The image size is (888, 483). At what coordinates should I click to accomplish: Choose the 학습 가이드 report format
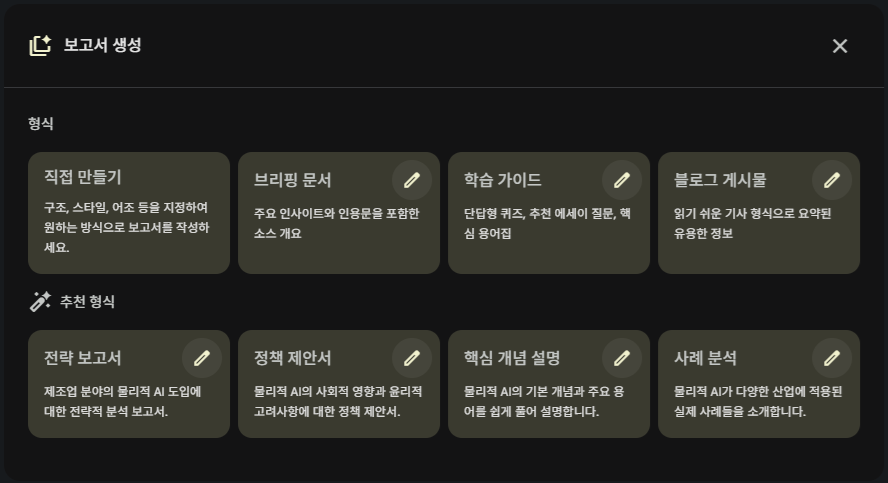(530, 225)
